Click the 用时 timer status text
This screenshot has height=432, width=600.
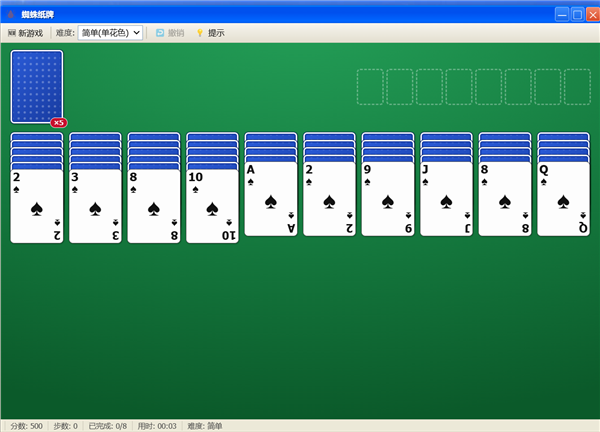click(x=157, y=426)
